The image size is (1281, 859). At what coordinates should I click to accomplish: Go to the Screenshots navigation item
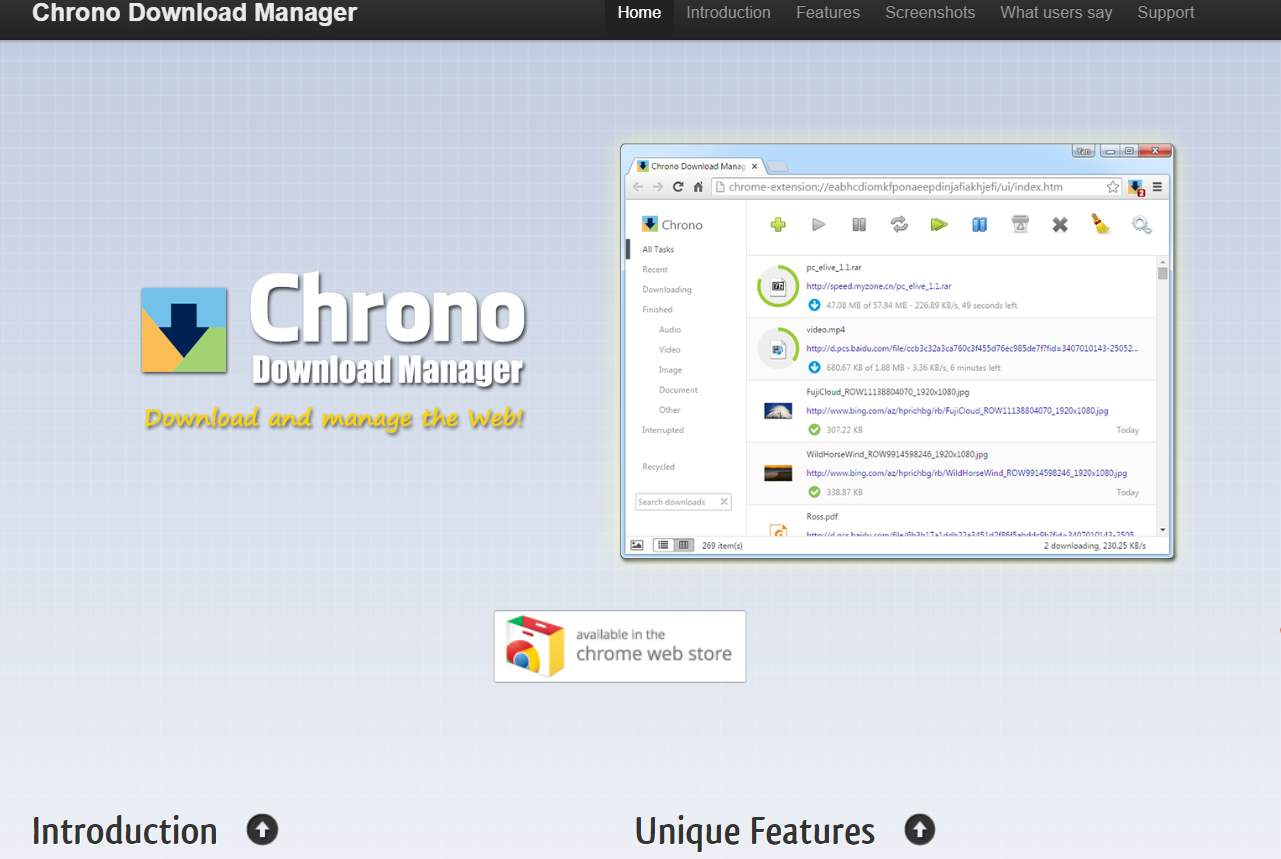click(930, 13)
